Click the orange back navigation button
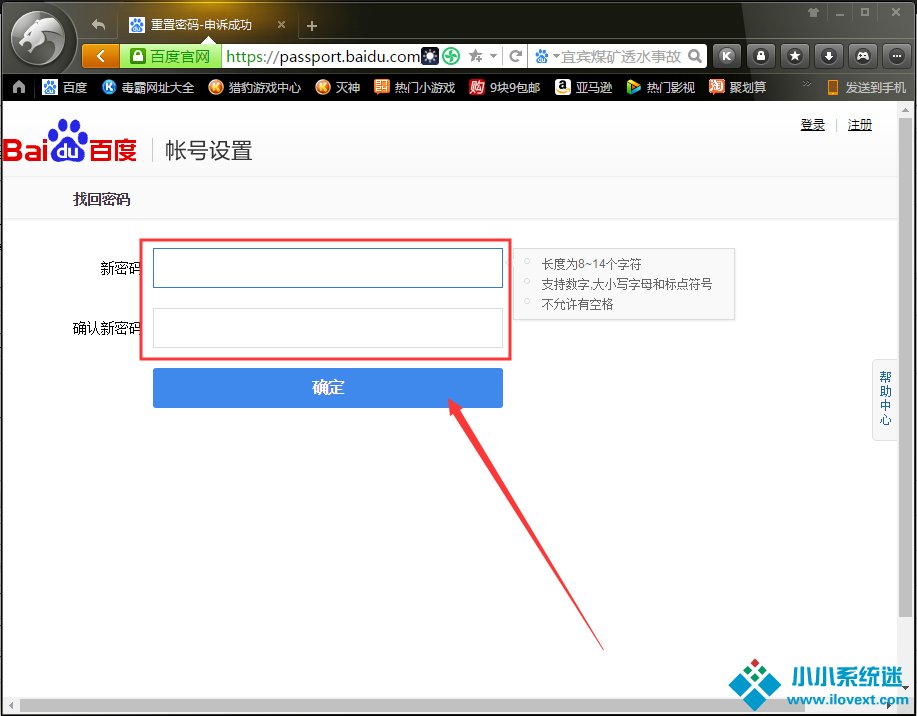 tap(100, 56)
